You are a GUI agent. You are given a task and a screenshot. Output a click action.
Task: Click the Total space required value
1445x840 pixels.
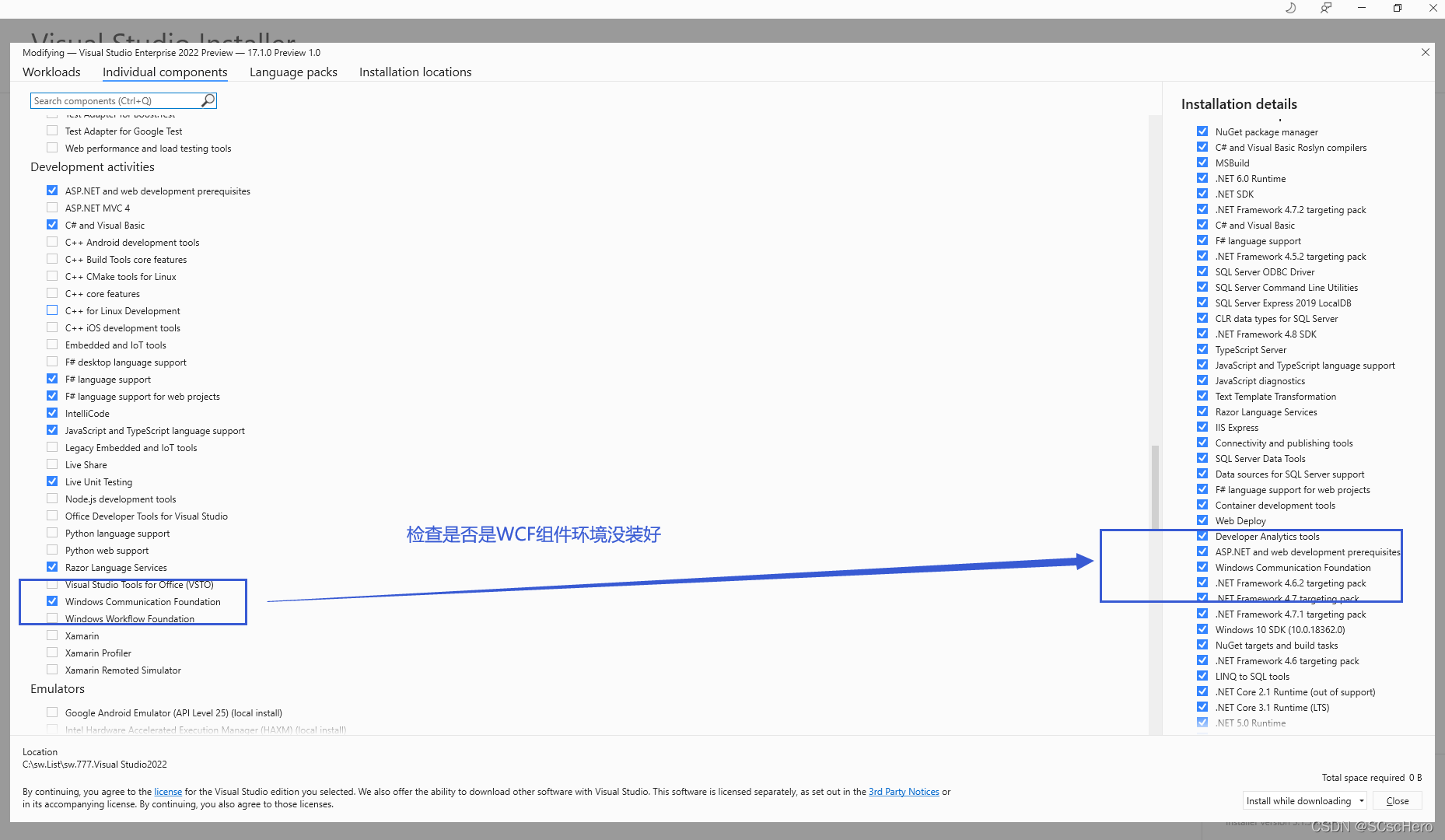click(x=1415, y=778)
